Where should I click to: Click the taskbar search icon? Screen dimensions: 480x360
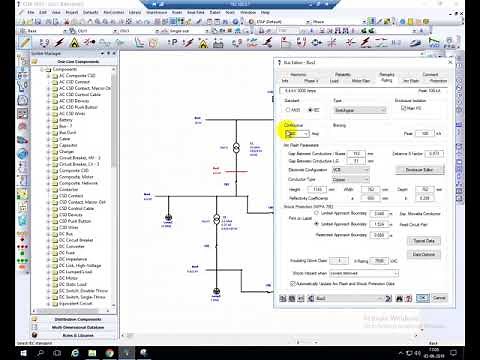pos(41,353)
